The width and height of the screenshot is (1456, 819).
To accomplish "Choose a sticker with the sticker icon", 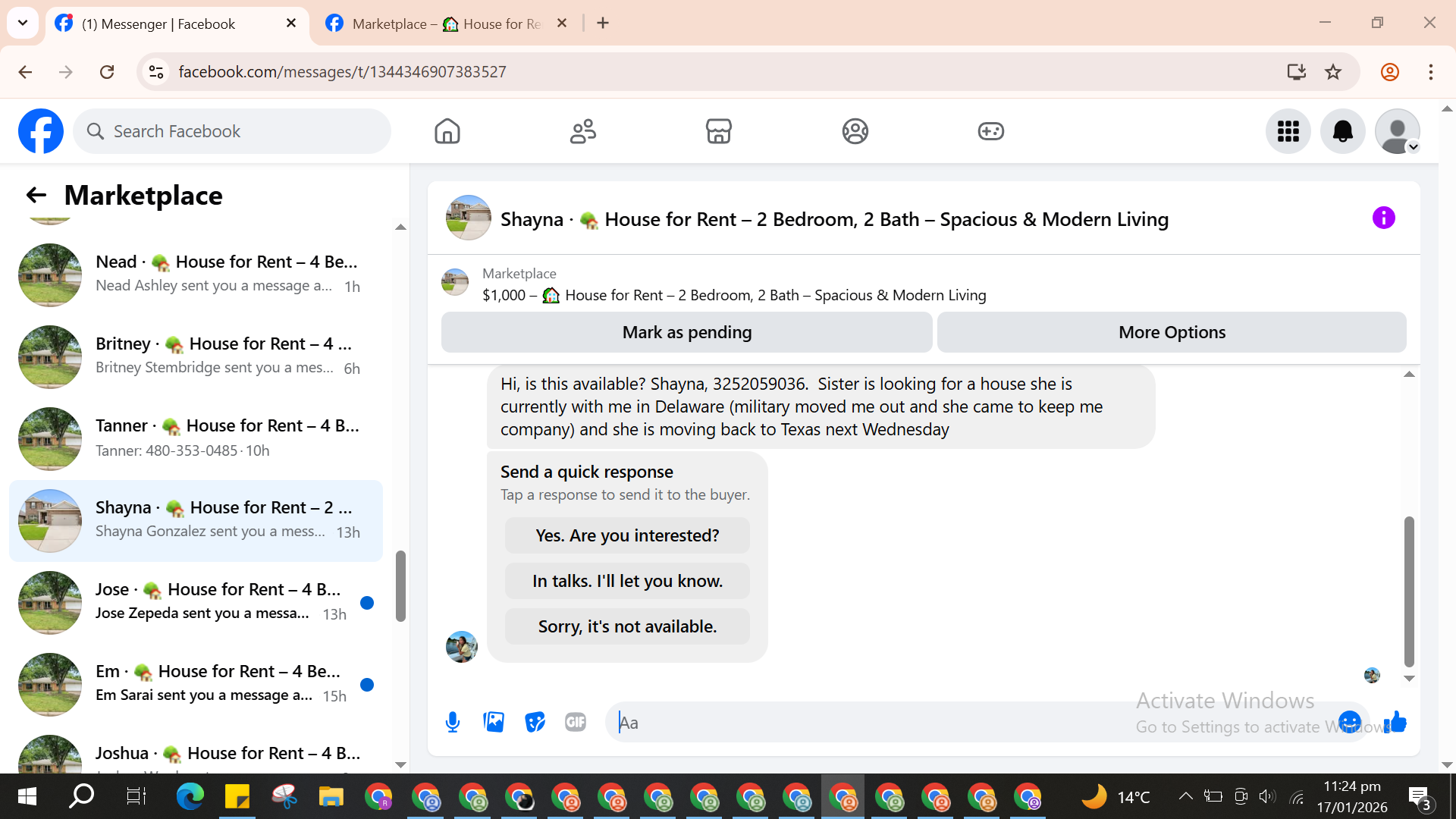I will coord(535,722).
